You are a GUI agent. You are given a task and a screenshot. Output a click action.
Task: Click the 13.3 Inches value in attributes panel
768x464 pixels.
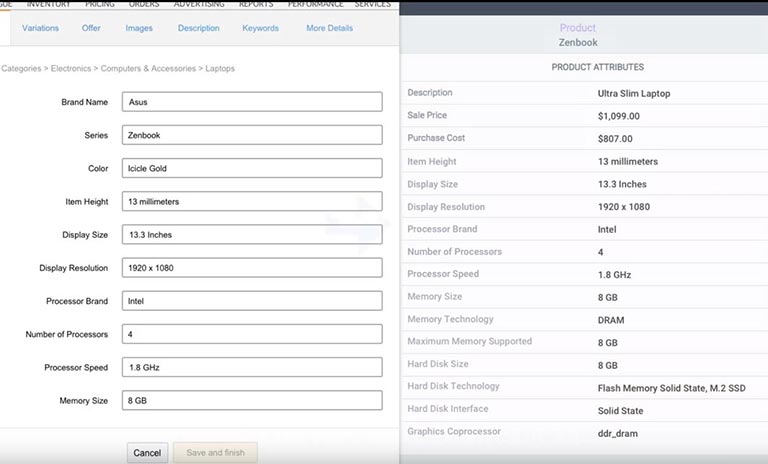(622, 184)
